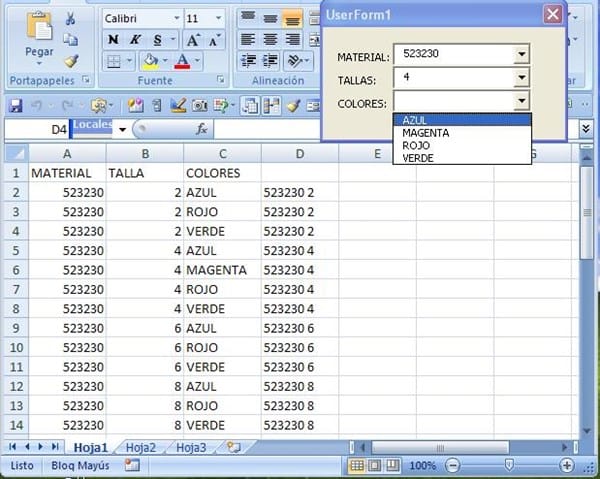Choose VERDE from the COLORES list

coord(462,158)
